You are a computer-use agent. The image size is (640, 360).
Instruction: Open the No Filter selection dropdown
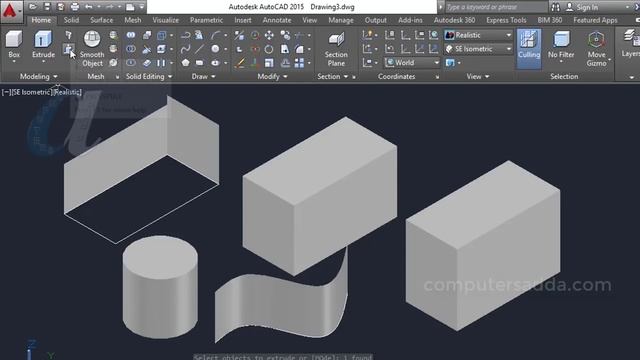pos(561,47)
